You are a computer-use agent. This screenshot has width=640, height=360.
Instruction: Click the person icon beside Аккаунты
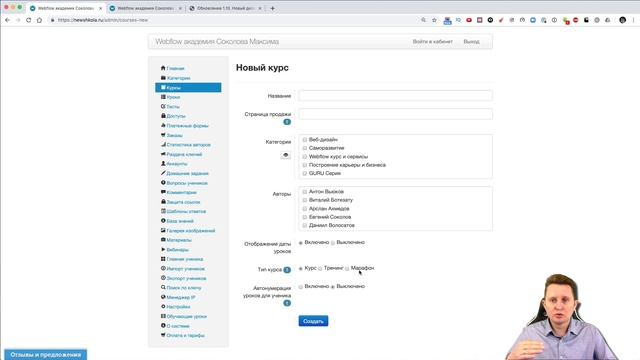point(163,163)
